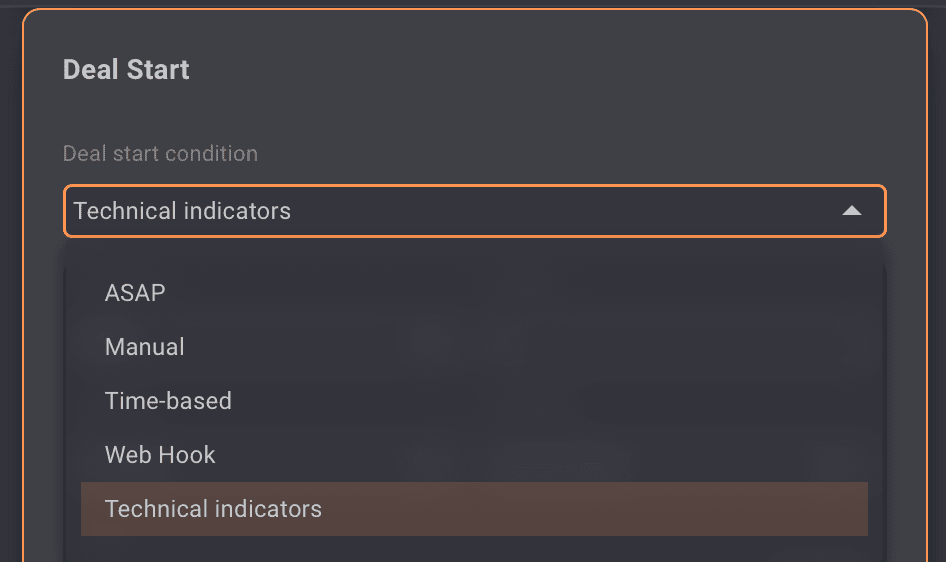Select ASAP from the dropdown list
Screen dimensions: 946x562
[x=135, y=293]
